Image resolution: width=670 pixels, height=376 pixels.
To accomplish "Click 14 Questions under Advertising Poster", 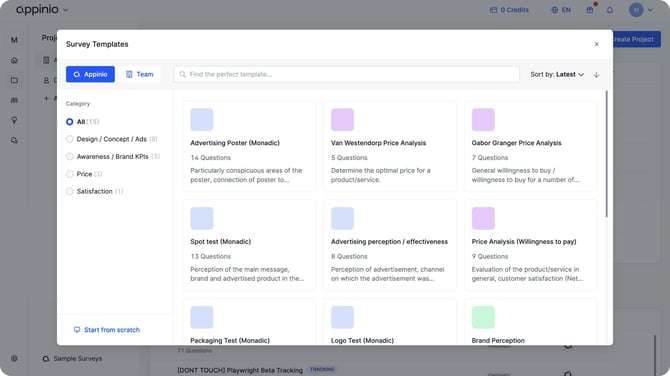I will point(211,158).
